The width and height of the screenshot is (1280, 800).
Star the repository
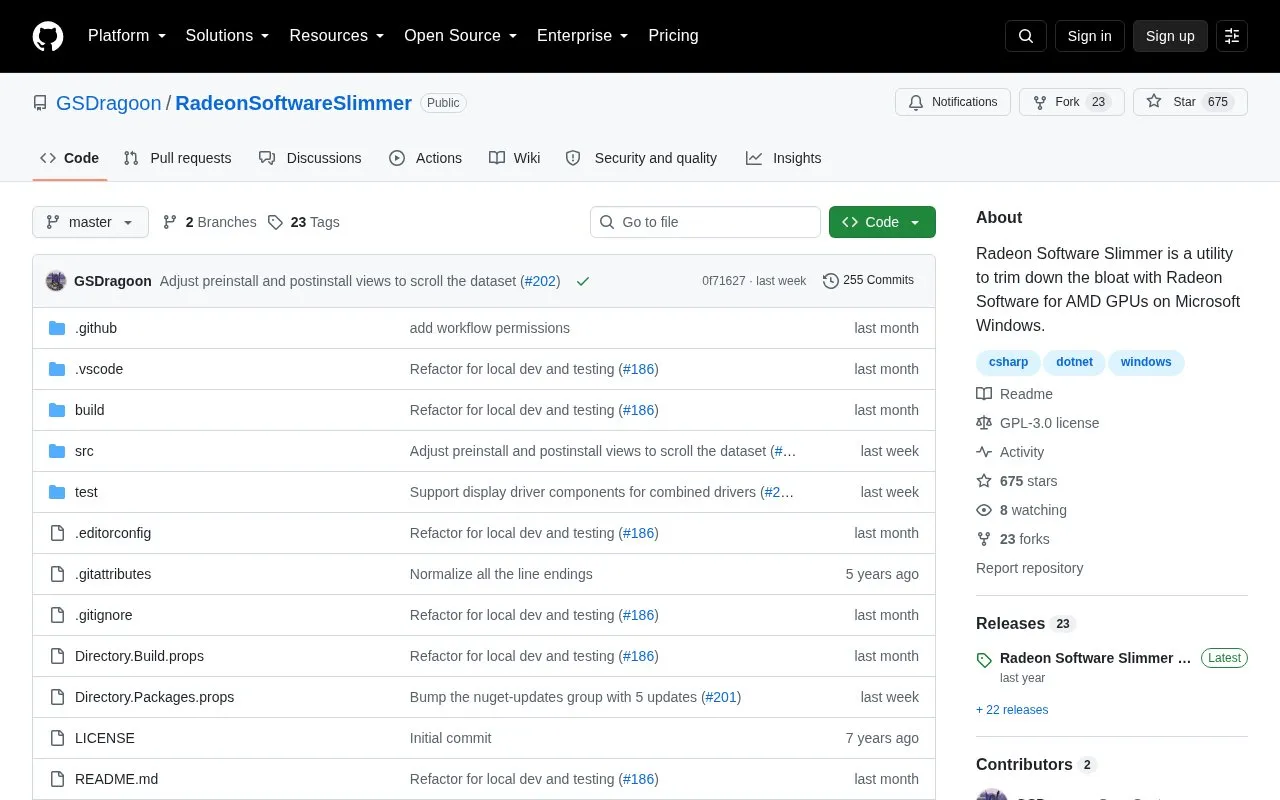point(1190,102)
